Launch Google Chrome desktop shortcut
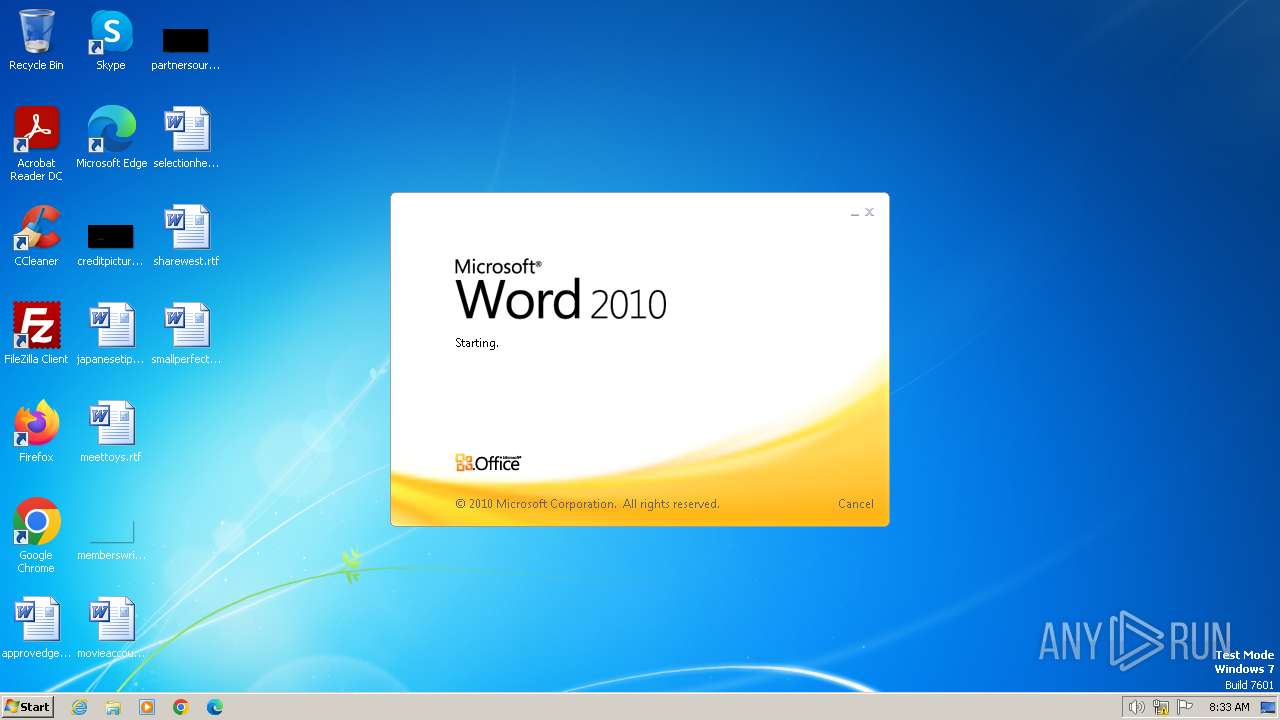The width and height of the screenshot is (1280, 720). [x=36, y=536]
